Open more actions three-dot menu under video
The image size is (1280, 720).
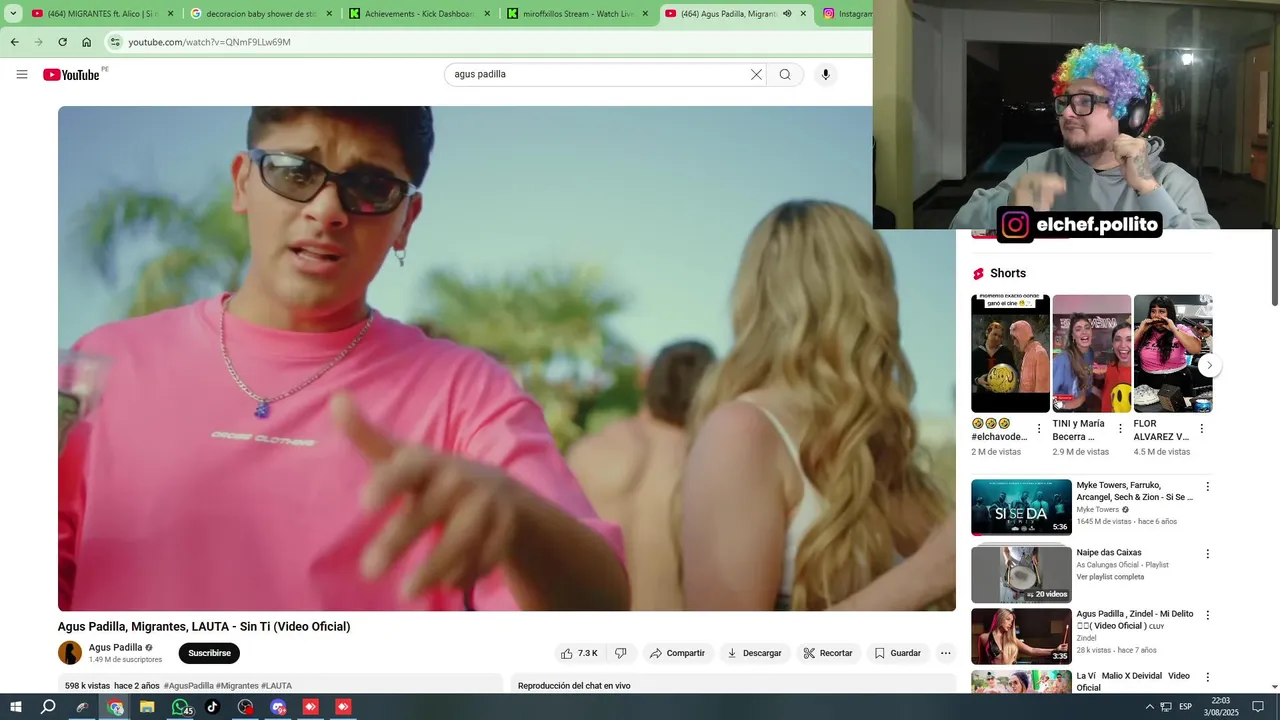click(x=945, y=653)
